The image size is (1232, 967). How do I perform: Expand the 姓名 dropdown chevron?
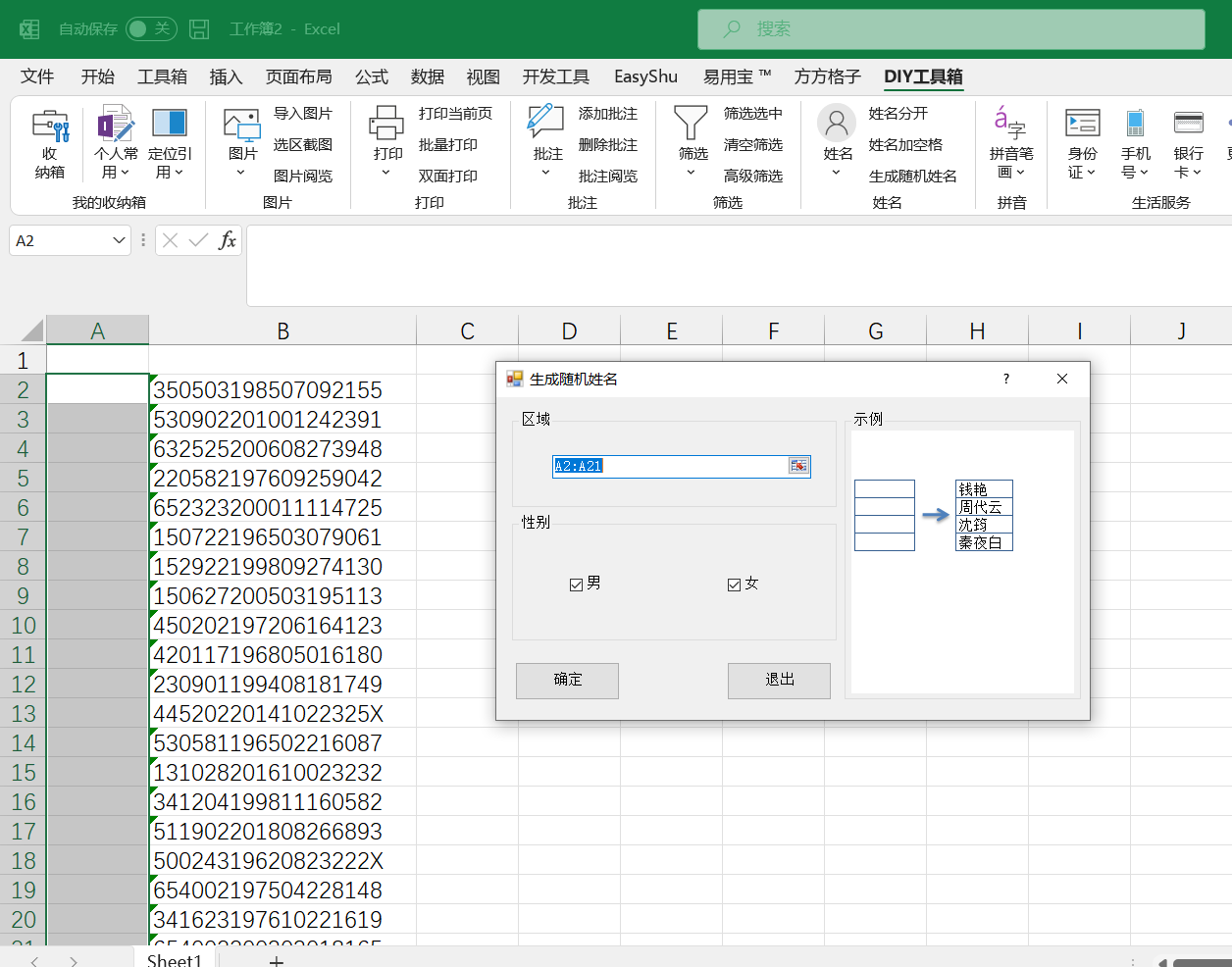(837, 173)
